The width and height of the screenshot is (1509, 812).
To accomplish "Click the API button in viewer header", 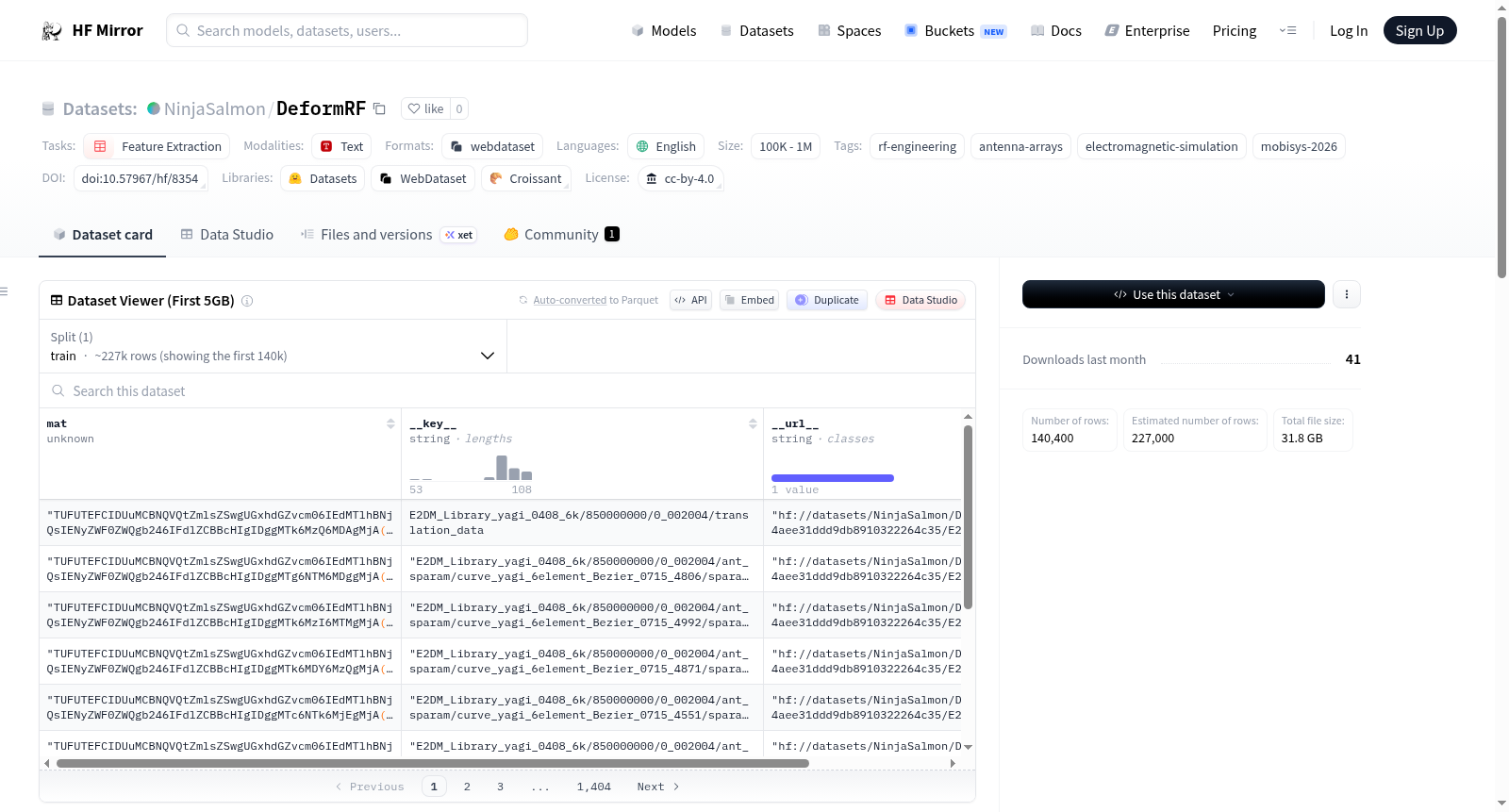I will click(691, 301).
